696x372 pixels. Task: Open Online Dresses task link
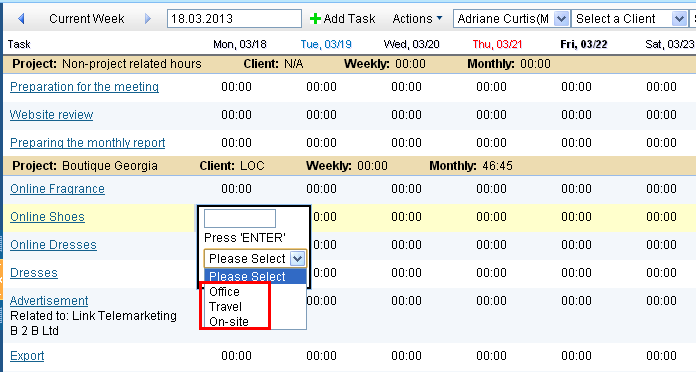pos(53,245)
